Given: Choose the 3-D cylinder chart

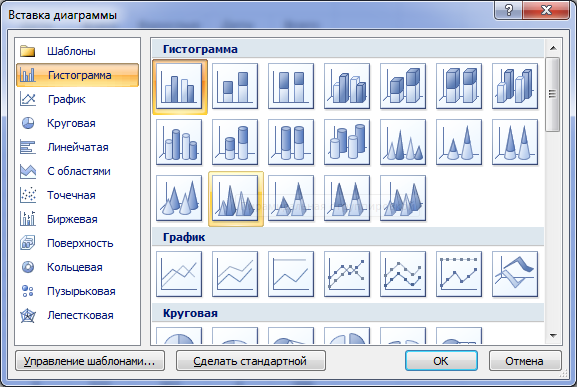Looking at the screenshot, I should [x=347, y=142].
